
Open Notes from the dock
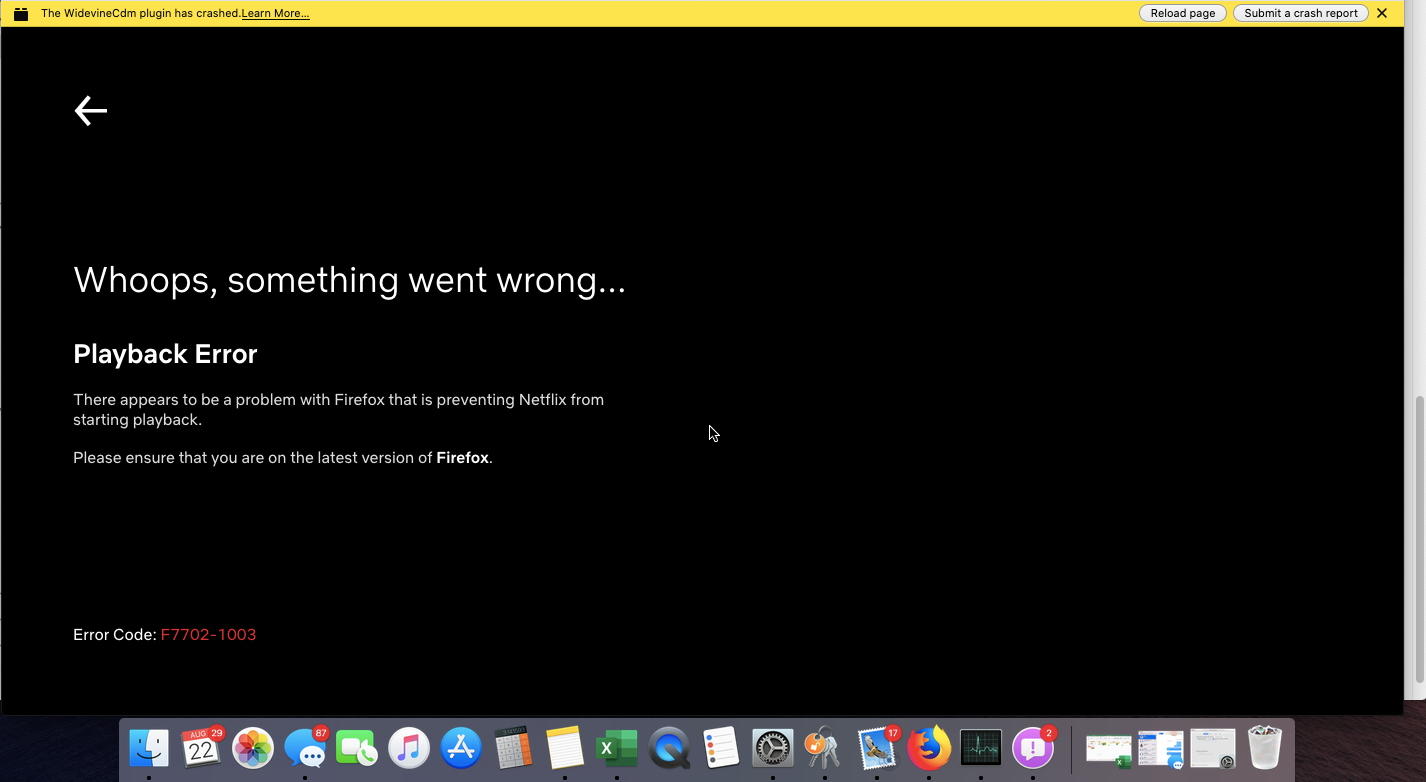tap(565, 748)
